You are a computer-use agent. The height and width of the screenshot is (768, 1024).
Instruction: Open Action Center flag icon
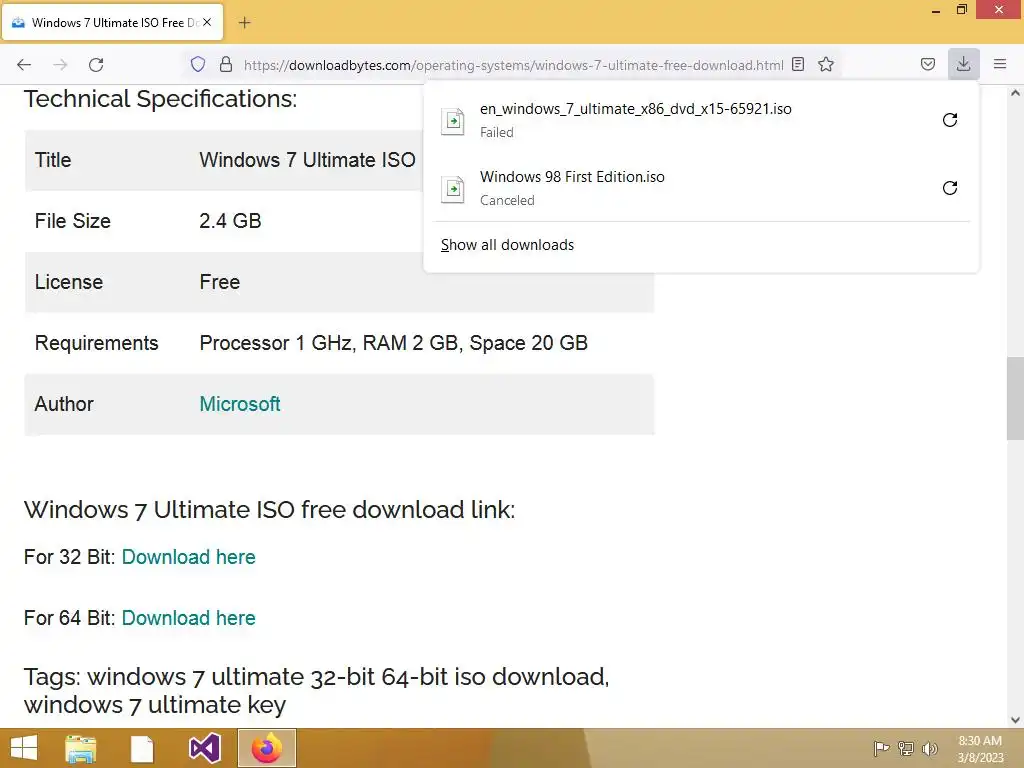pos(881,748)
